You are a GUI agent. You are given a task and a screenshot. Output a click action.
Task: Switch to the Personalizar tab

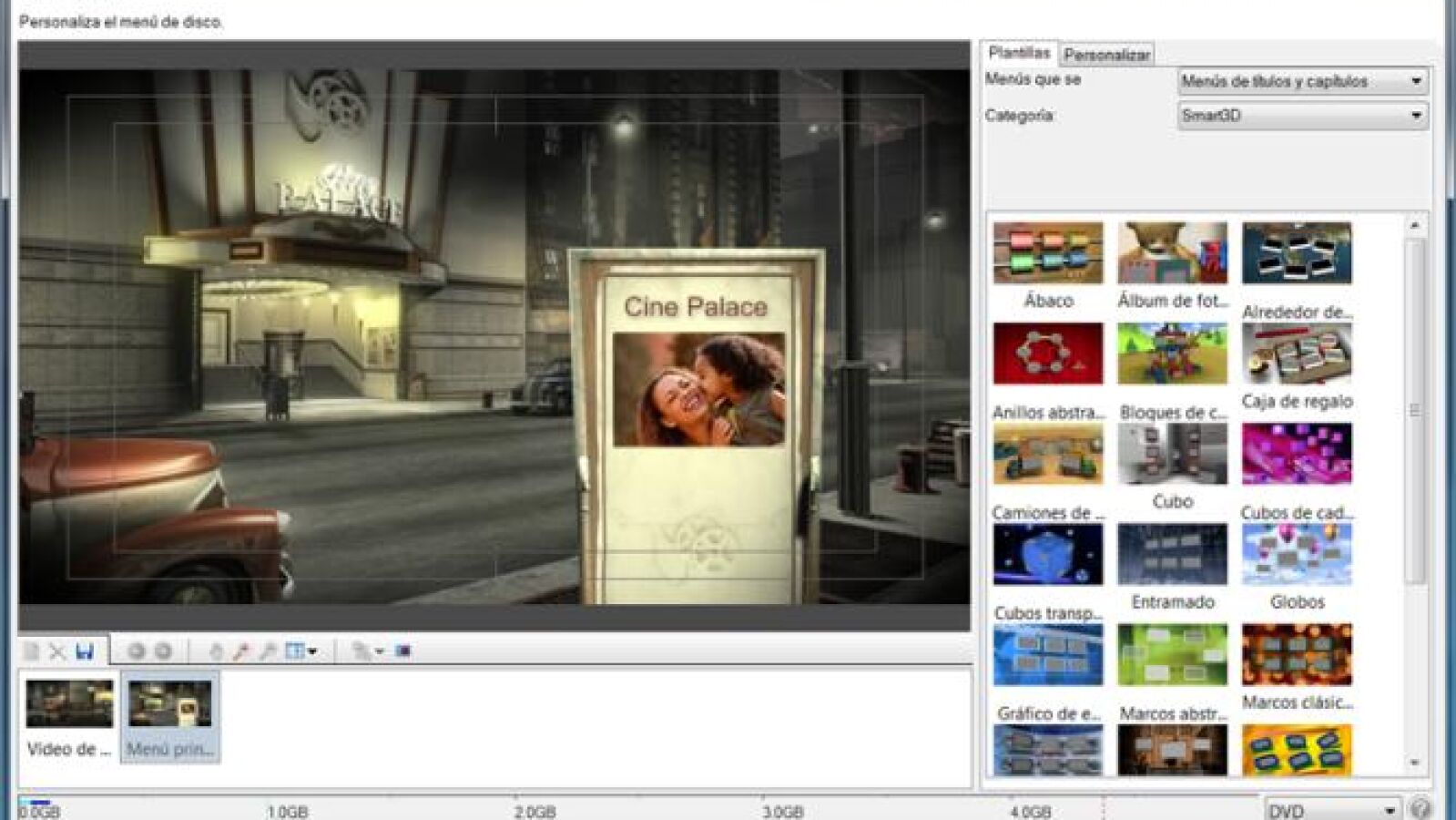coord(1106,55)
